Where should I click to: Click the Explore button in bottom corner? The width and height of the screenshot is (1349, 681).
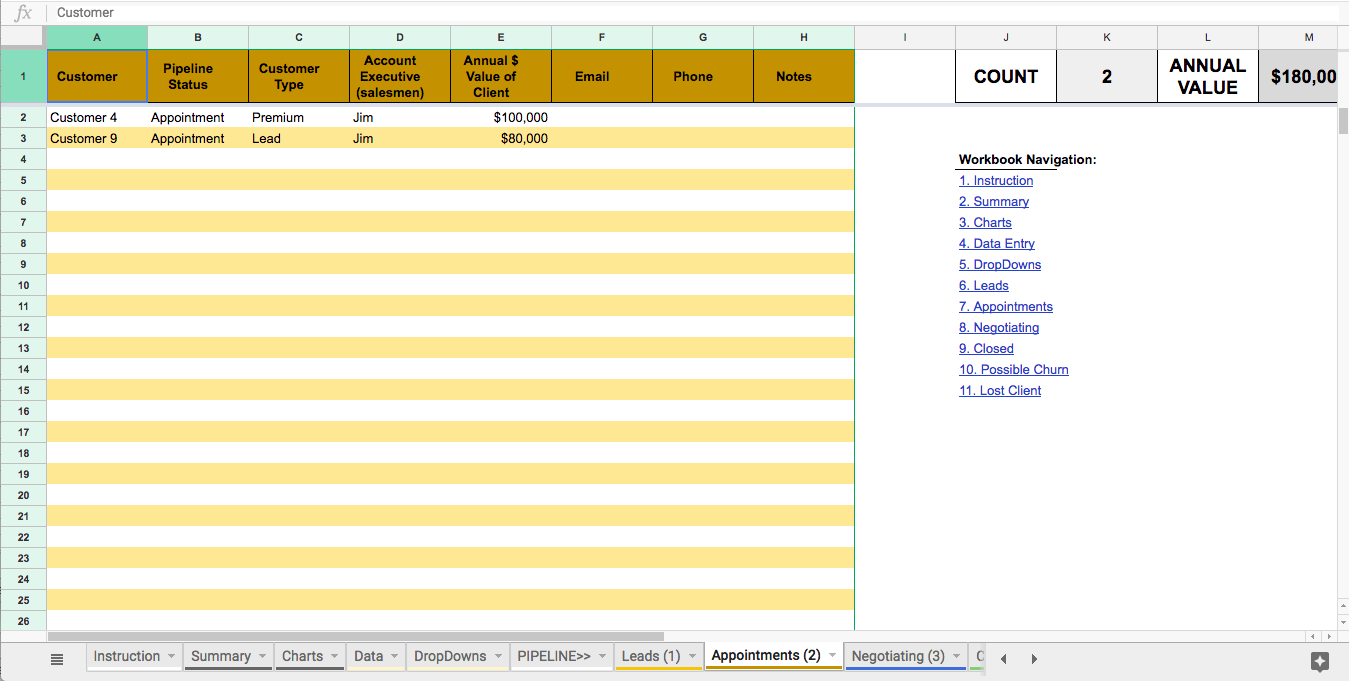1319,661
